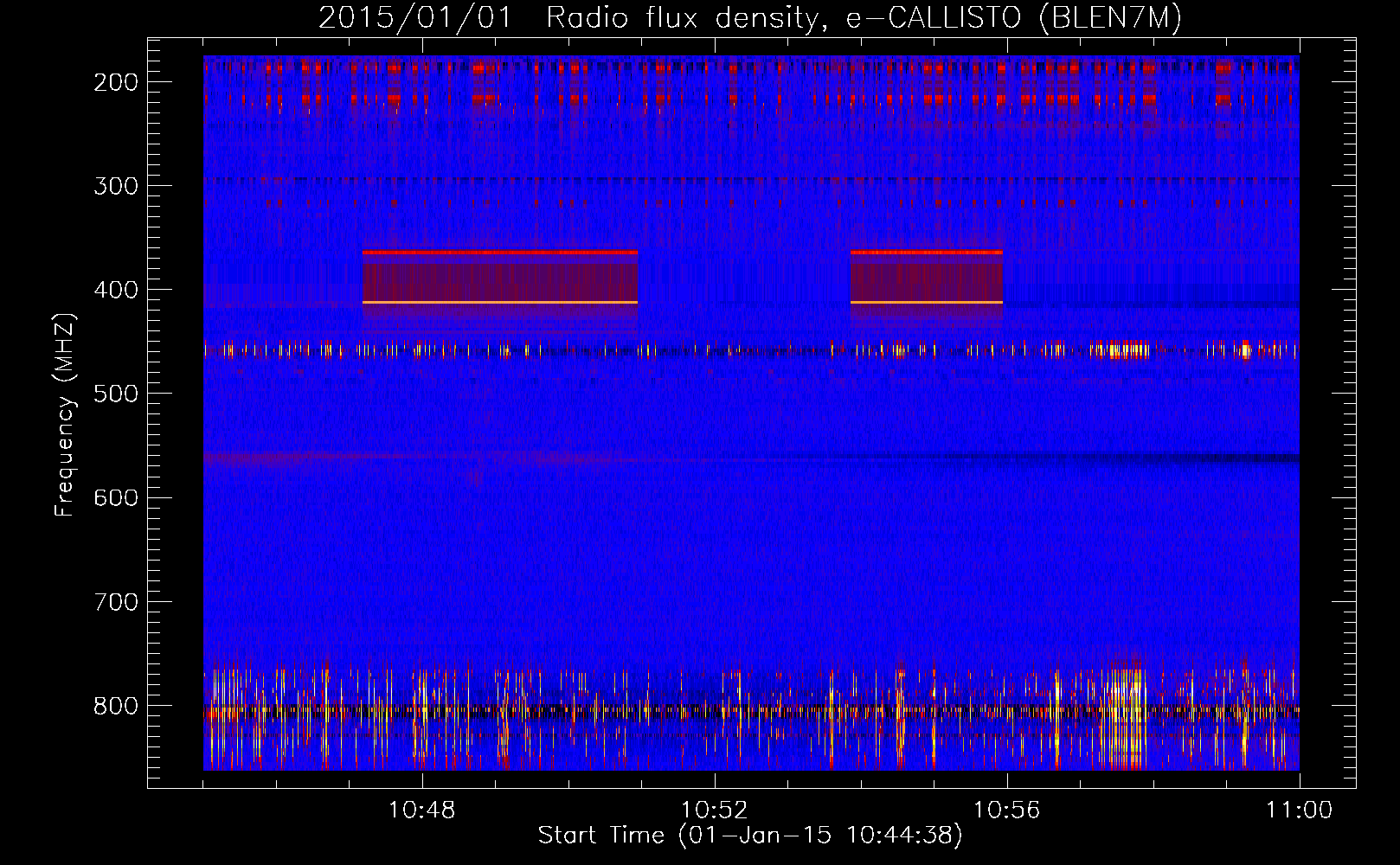Select the 700 tick label on the frequency axis
Image resolution: width=1400 pixels, height=865 pixels.
(116, 601)
